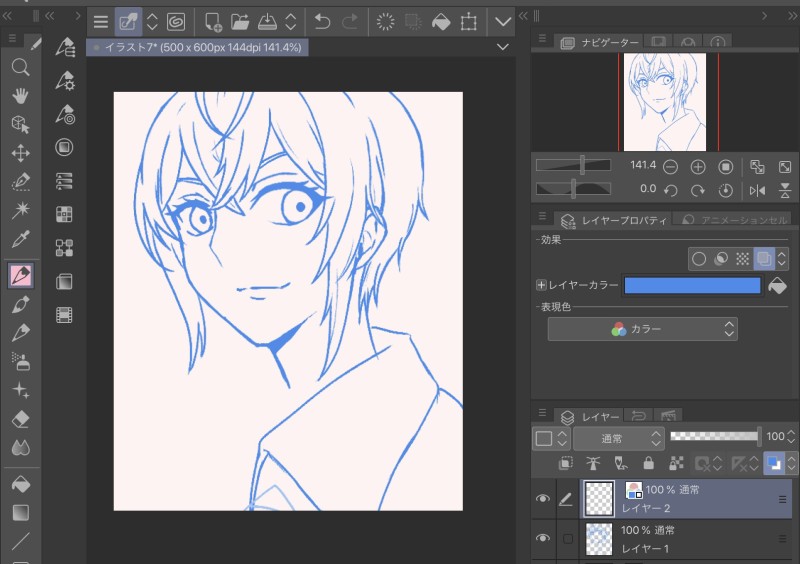Toggle set as reference layer lighthouse icon
This screenshot has width=800, height=564.
[x=593, y=463]
